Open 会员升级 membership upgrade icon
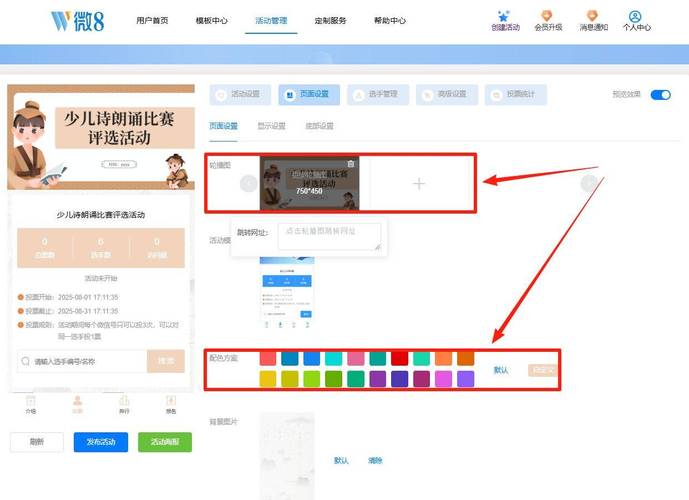689x500 pixels. tap(546, 18)
